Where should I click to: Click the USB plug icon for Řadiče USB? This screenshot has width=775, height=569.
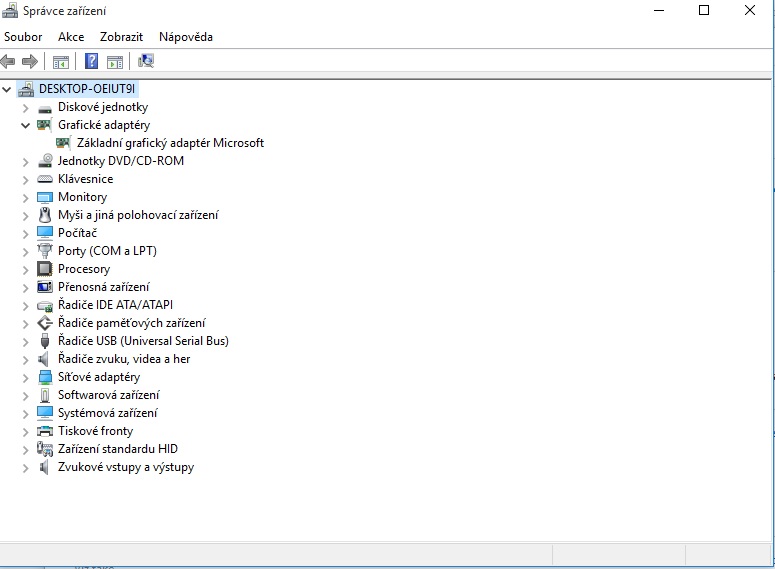point(45,341)
